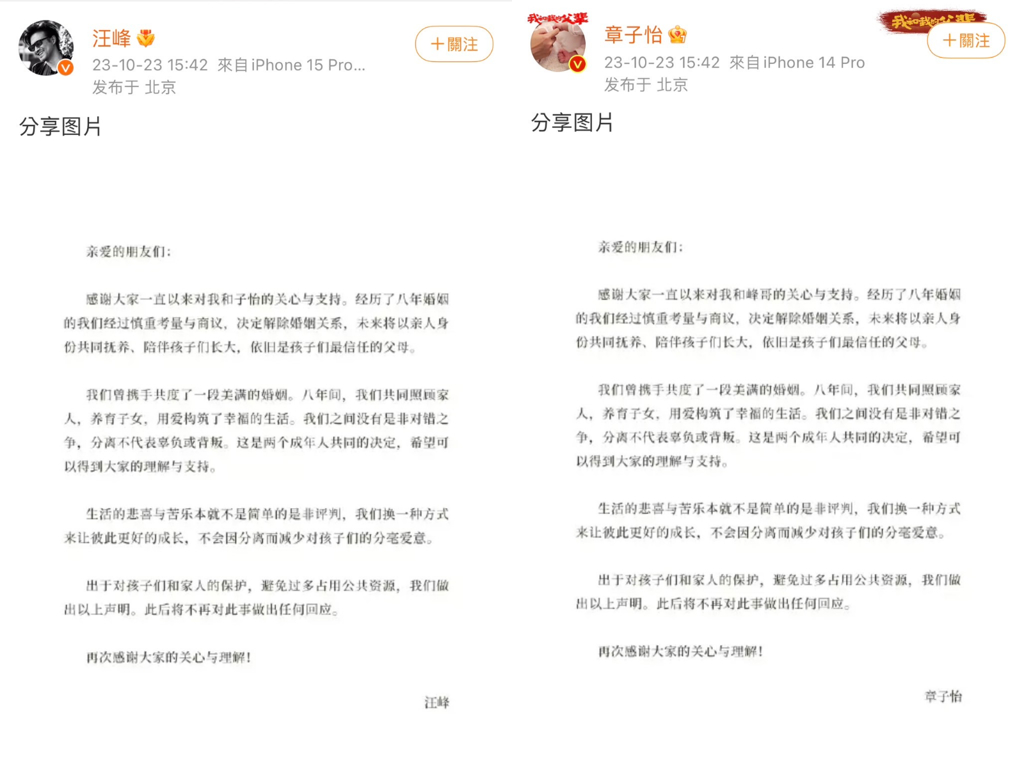Click the 來自 iPhone 15 Pro source text
Viewport: 1024px width, 768px height.
[x=291, y=65]
